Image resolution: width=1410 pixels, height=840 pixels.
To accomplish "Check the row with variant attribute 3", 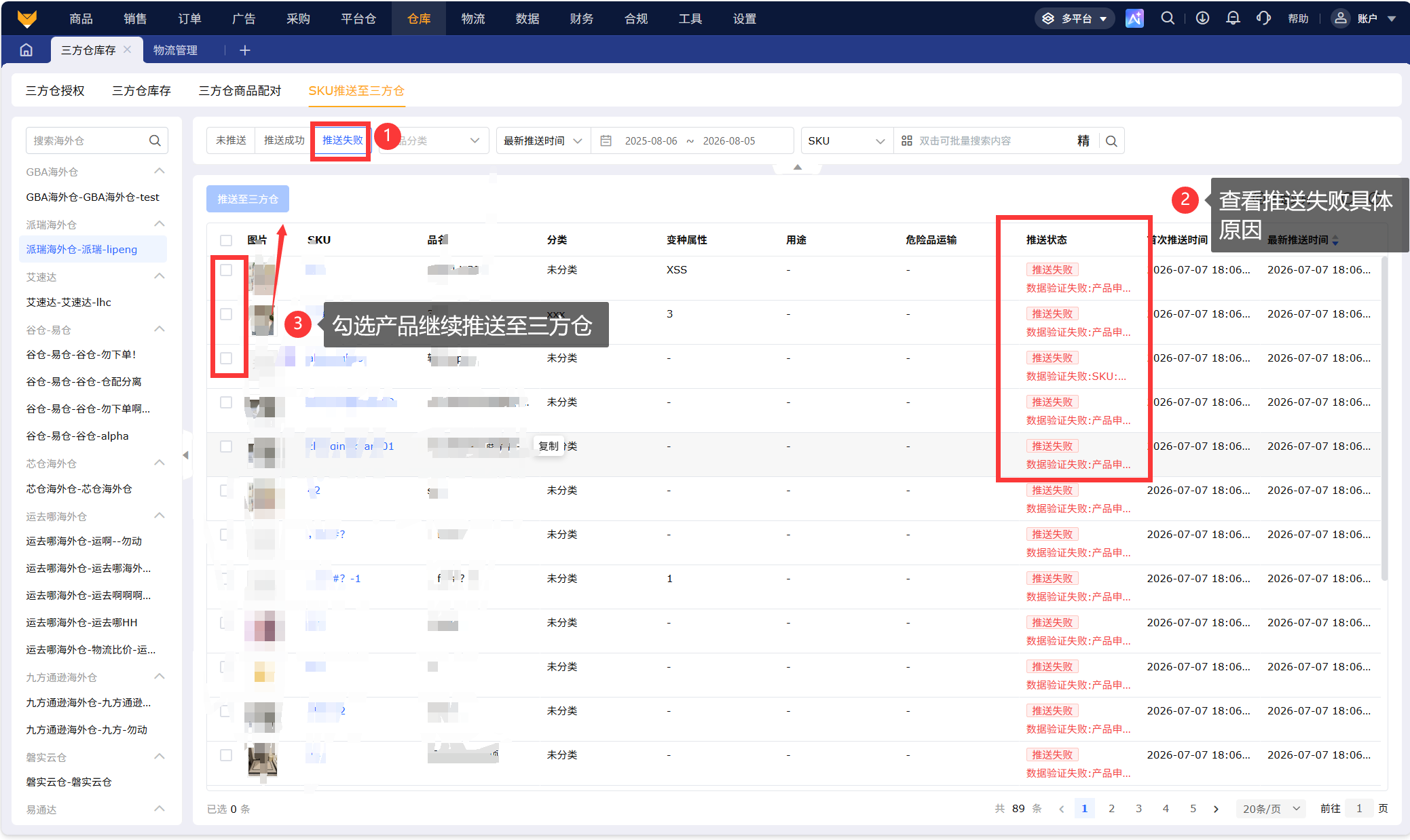I will (x=226, y=314).
